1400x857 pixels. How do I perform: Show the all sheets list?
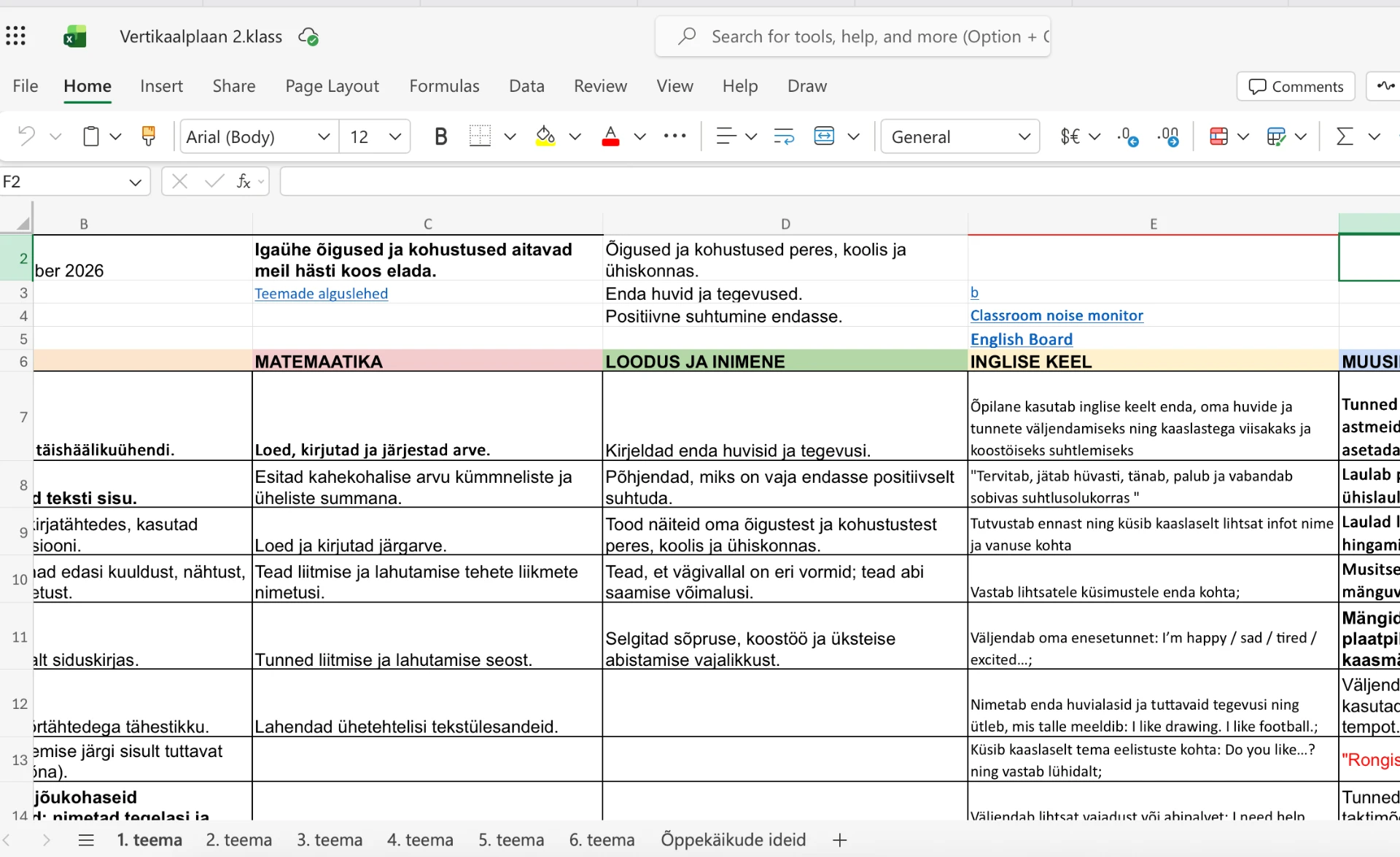point(86,839)
